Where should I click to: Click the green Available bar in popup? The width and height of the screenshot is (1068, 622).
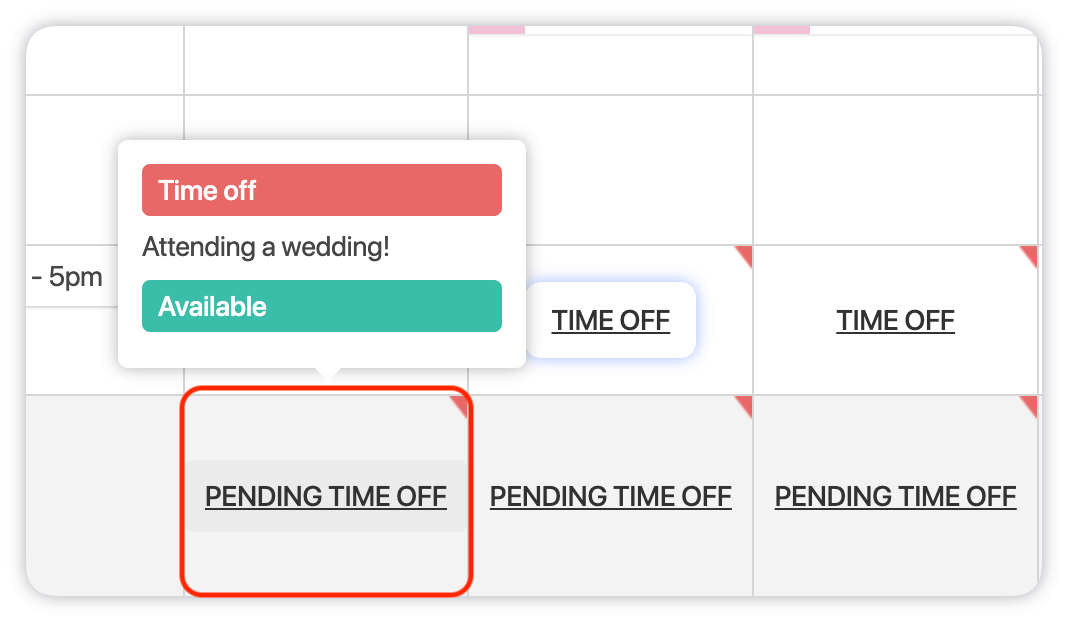point(321,306)
